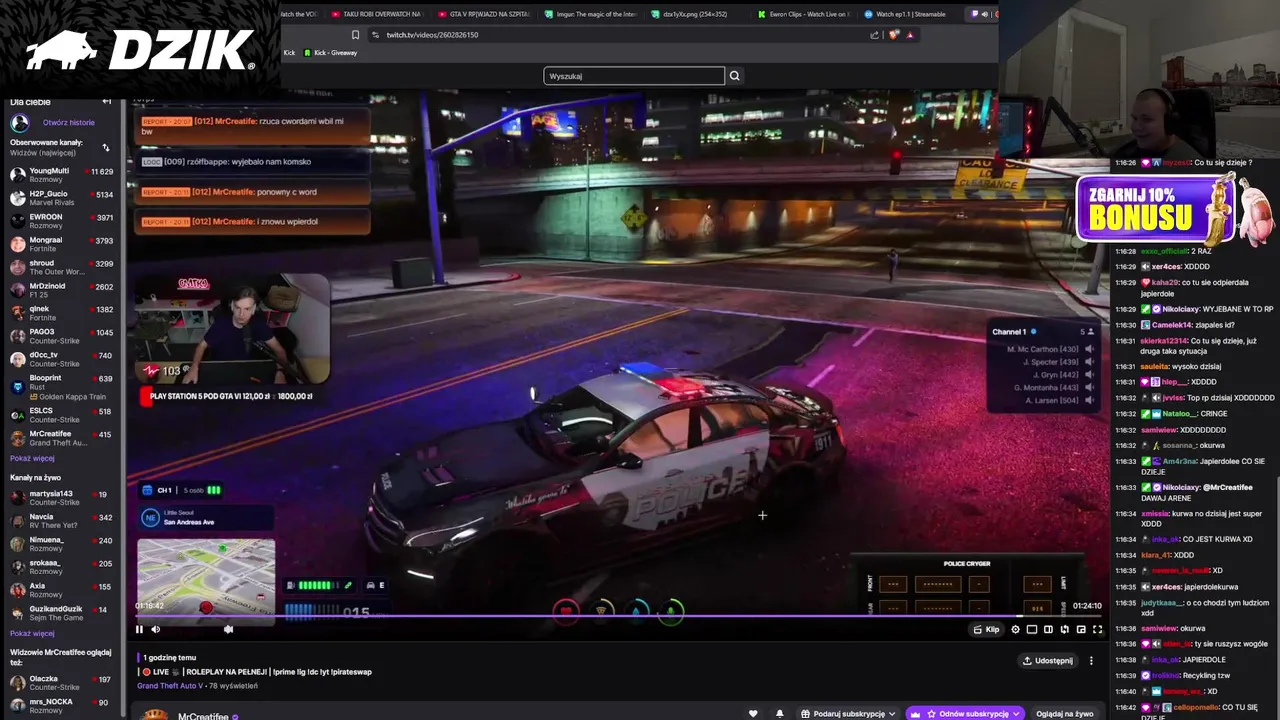
Task: Click the twitch.tv address bar URL
Action: pyautogui.click(x=432, y=35)
